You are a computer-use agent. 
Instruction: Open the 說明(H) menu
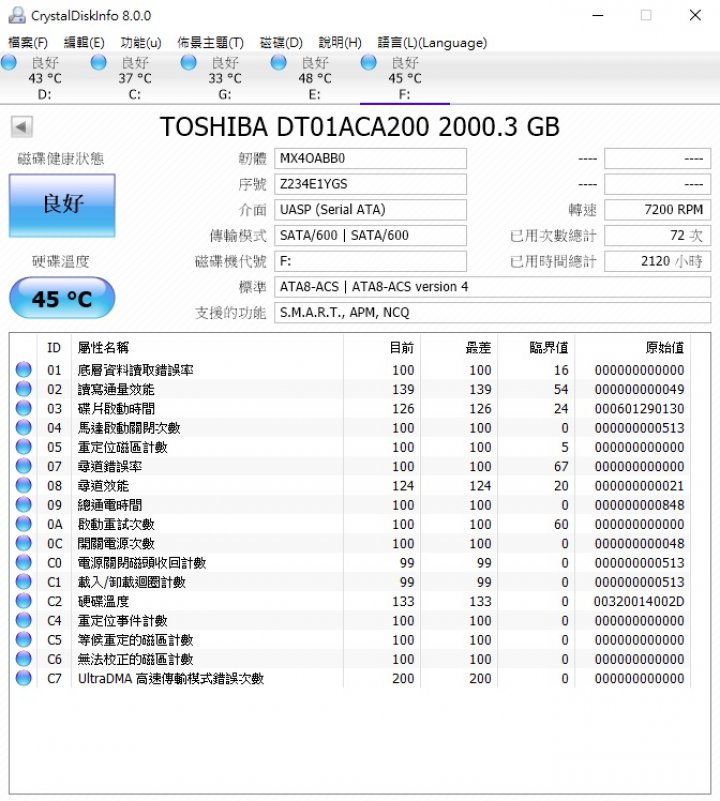click(x=340, y=42)
